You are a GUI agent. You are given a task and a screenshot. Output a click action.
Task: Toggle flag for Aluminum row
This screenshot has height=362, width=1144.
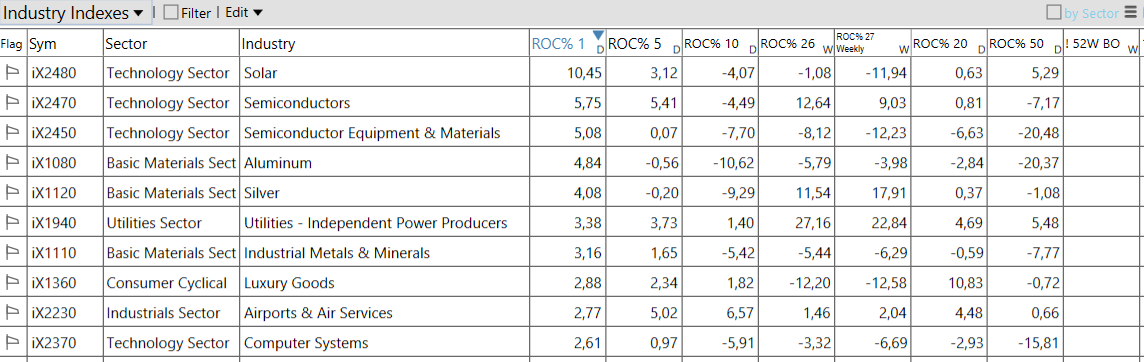pyautogui.click(x=12, y=162)
